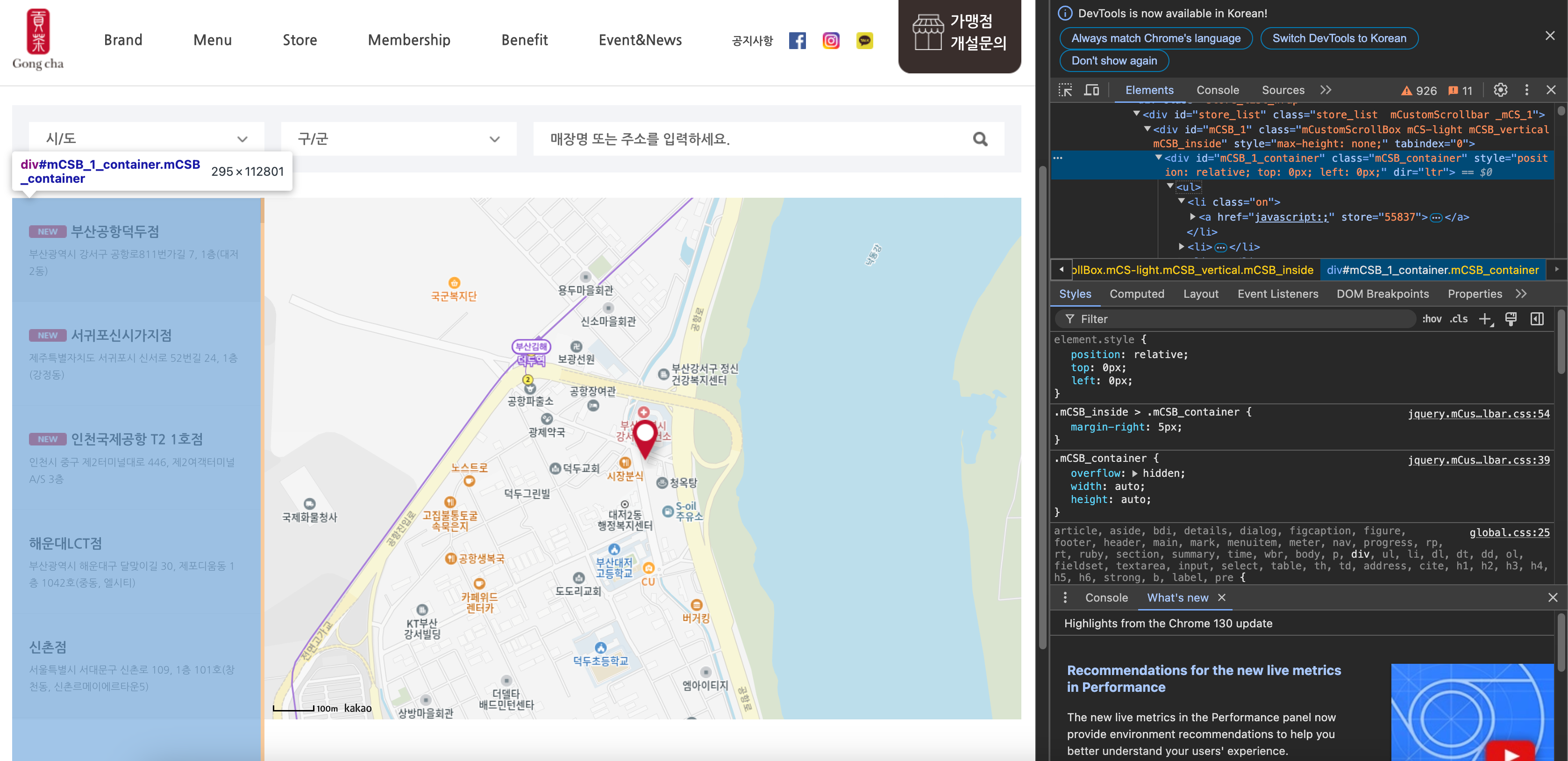Toggle the device toolbar icon
Image resolution: width=1568 pixels, height=761 pixels.
[1091, 90]
